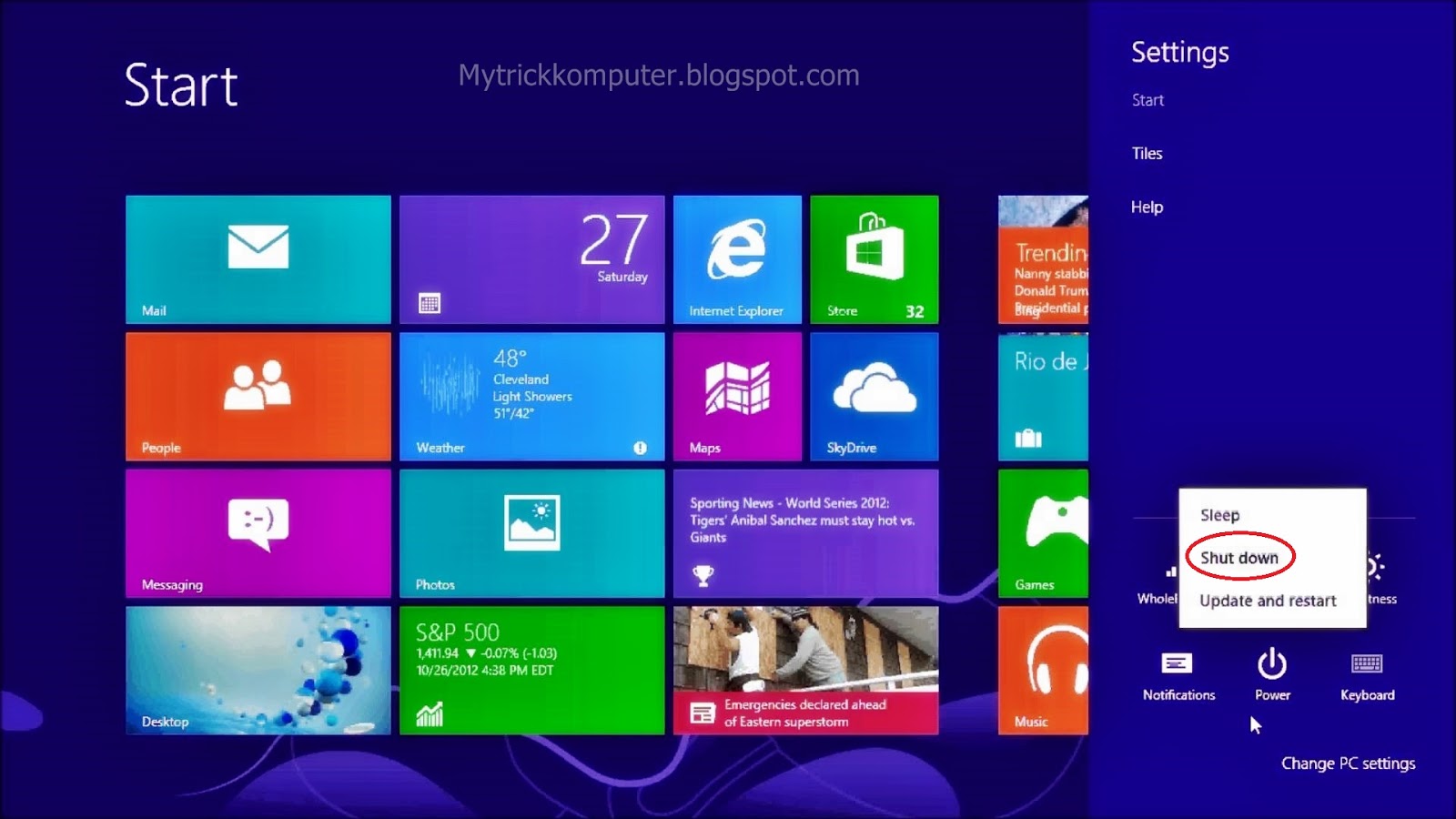Open the Messaging tile
1456x819 pixels.
tap(258, 534)
